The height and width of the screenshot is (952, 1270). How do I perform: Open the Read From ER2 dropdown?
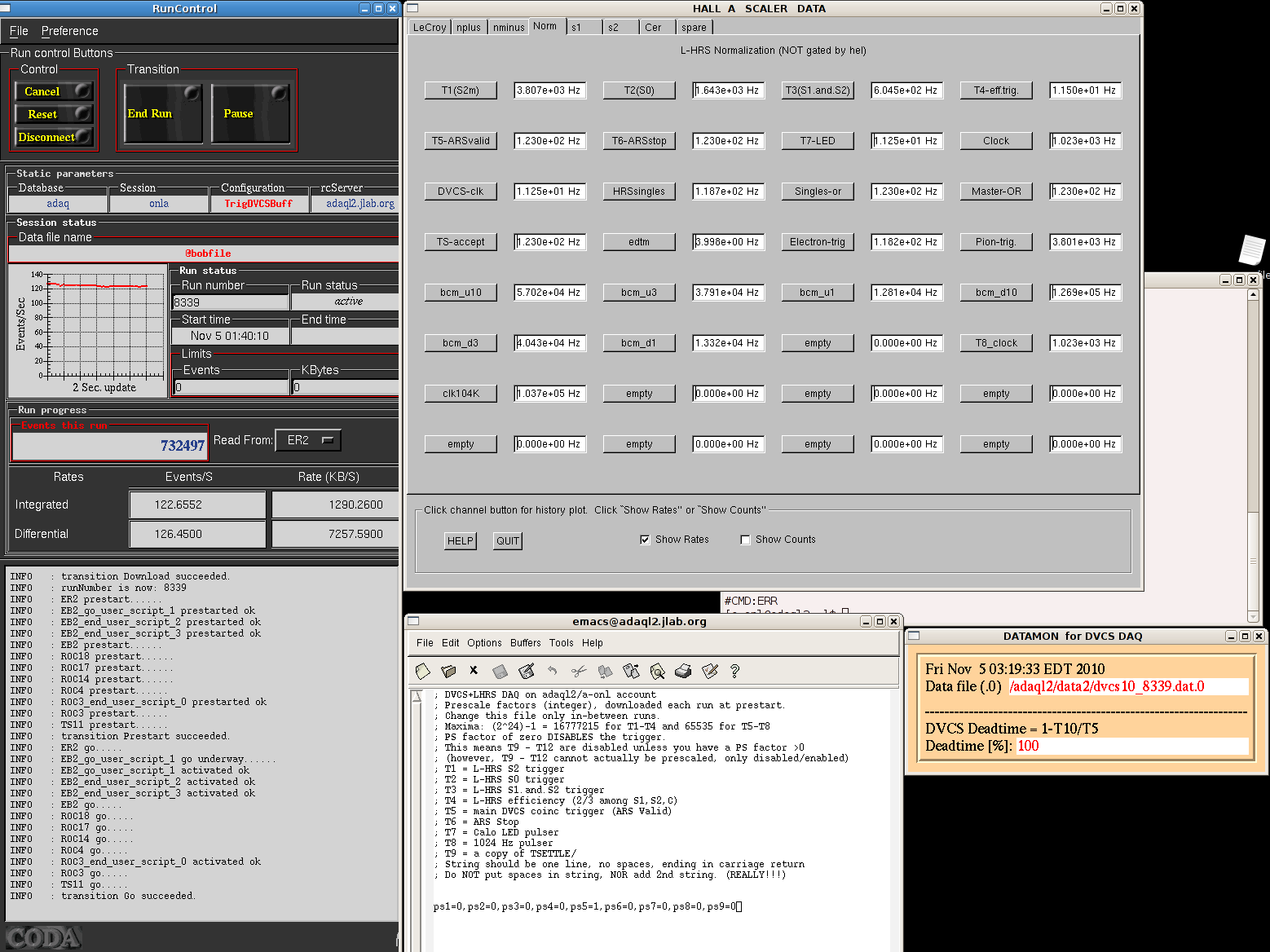(x=309, y=440)
